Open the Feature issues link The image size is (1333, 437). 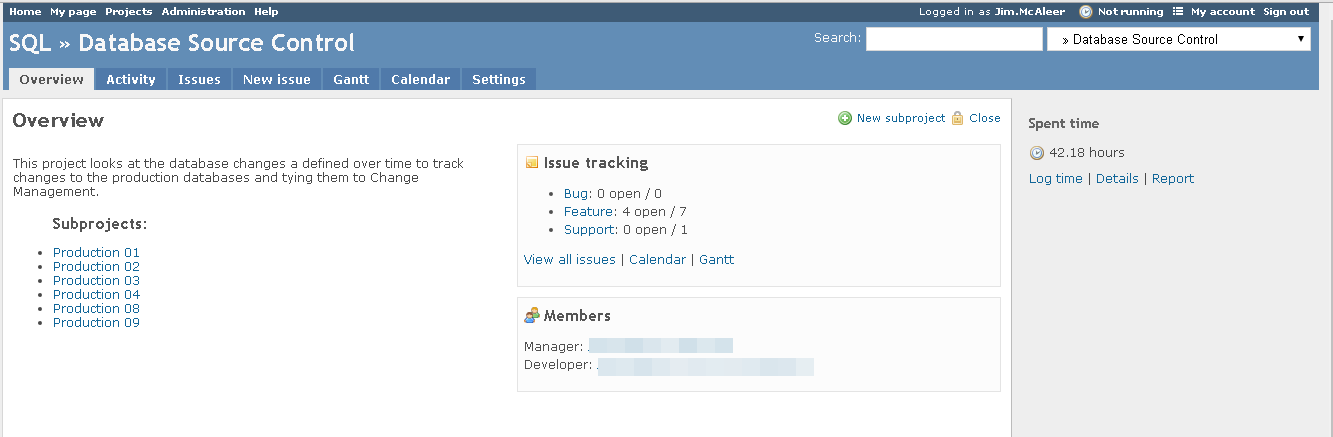[589, 212]
